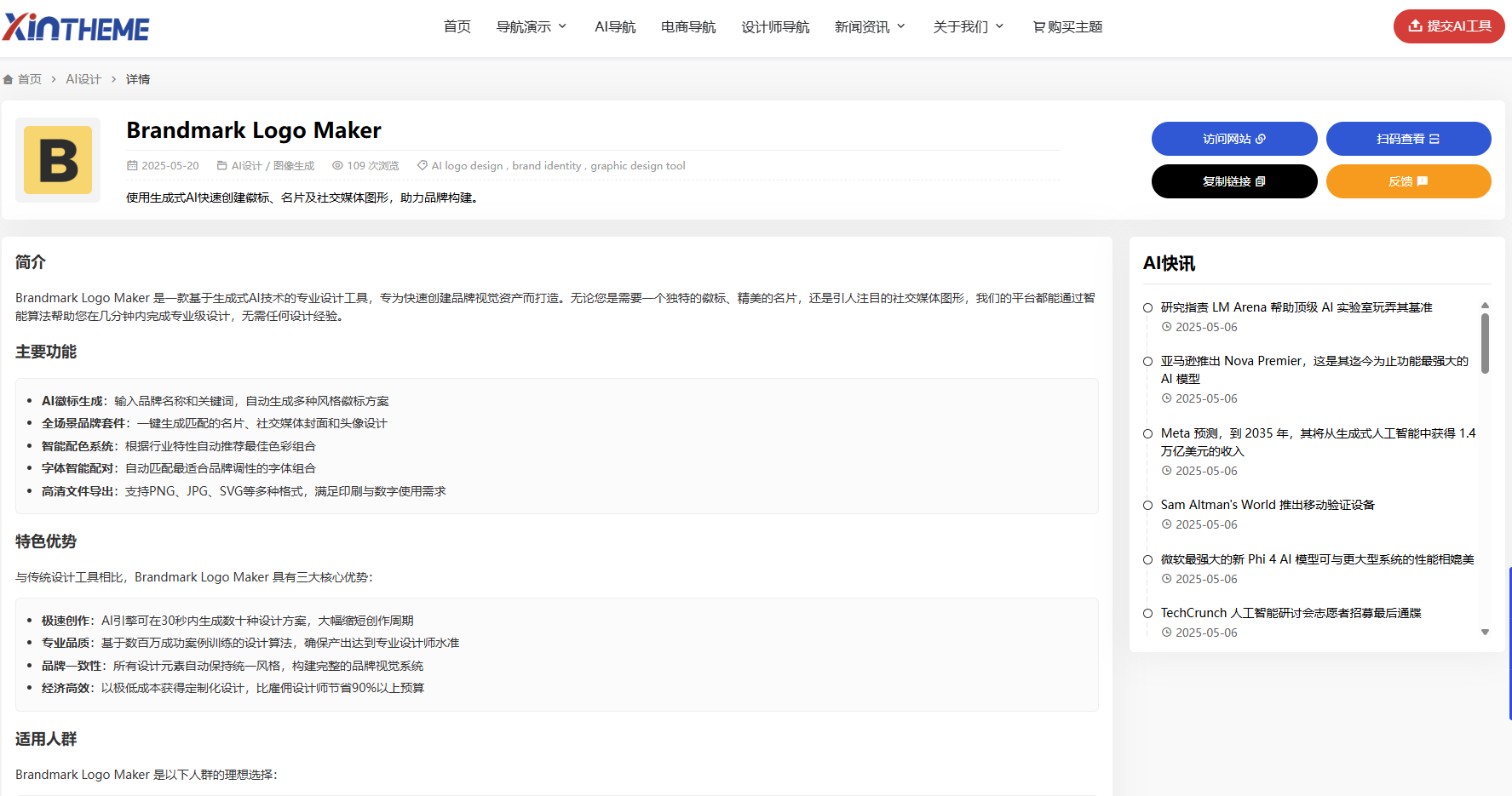Screen dimensions: 1512x796
Task: Open Sam Altman's World news item
Action: [1268, 505]
